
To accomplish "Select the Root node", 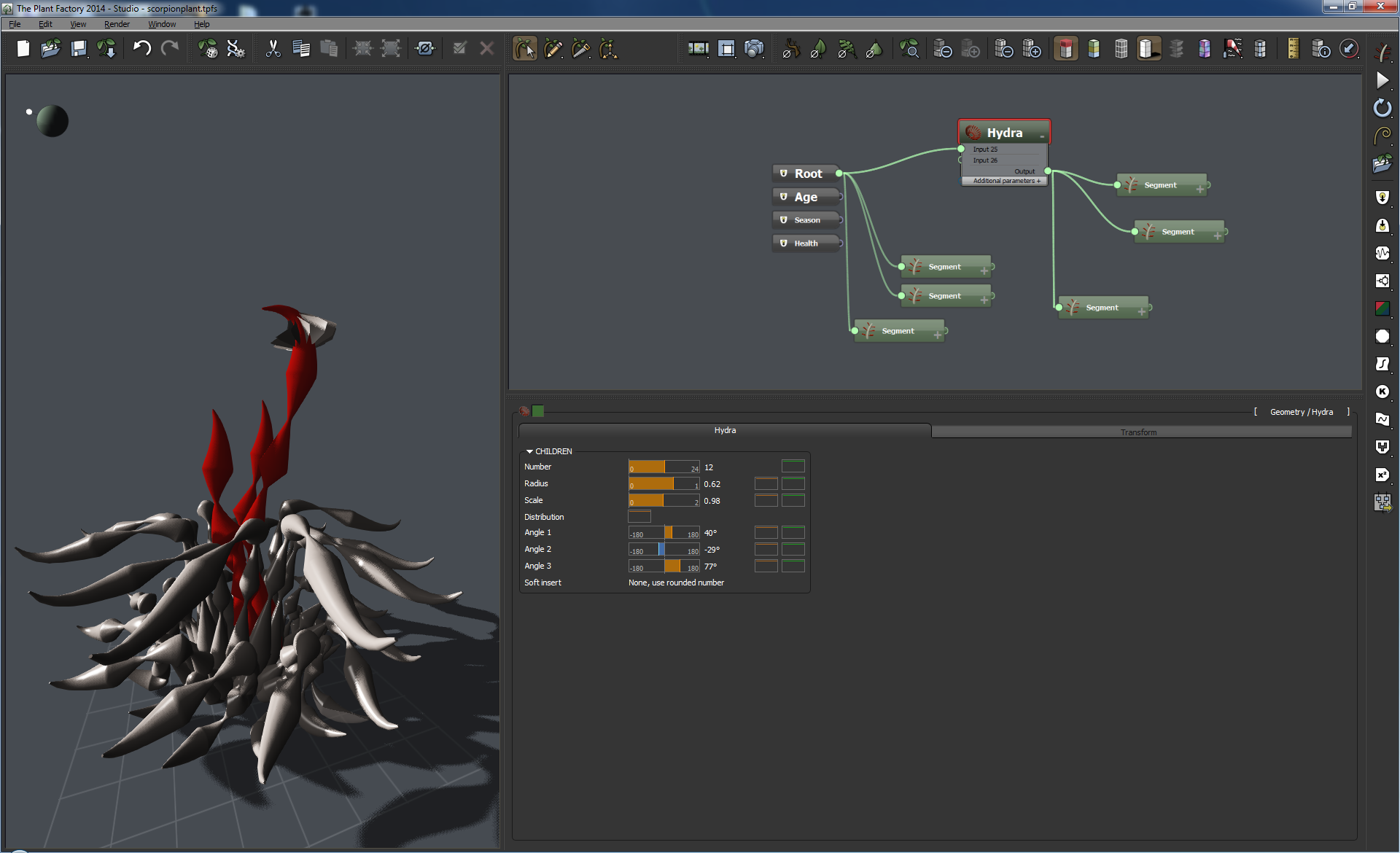I will (x=807, y=174).
